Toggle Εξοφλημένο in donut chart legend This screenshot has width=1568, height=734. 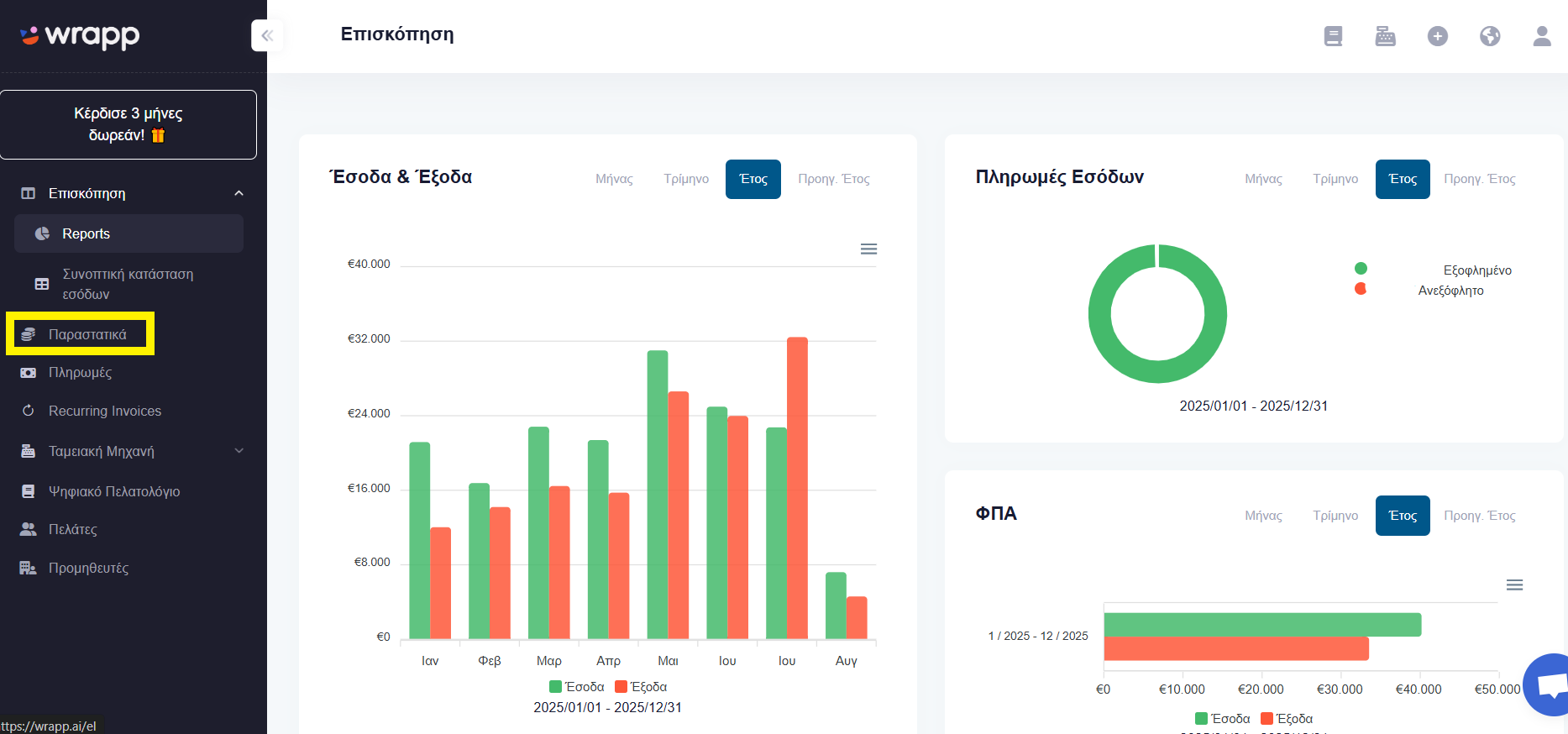1433,270
